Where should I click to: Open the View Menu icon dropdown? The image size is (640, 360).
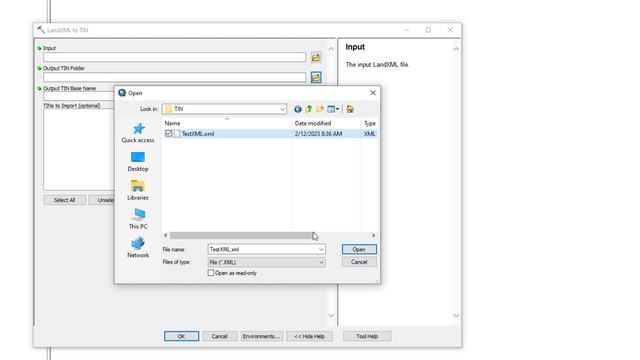pos(333,109)
